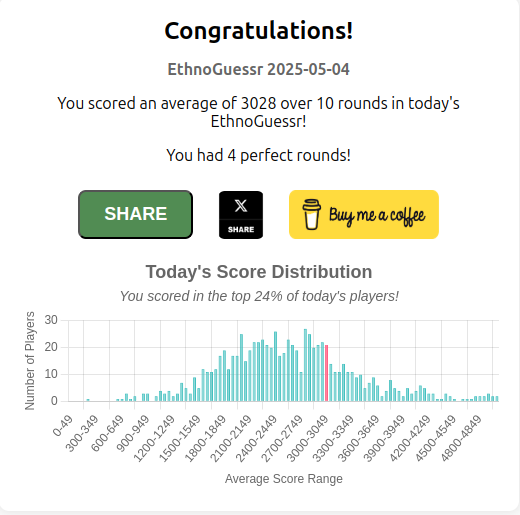Click the "30" y-axis tick label

[51, 320]
